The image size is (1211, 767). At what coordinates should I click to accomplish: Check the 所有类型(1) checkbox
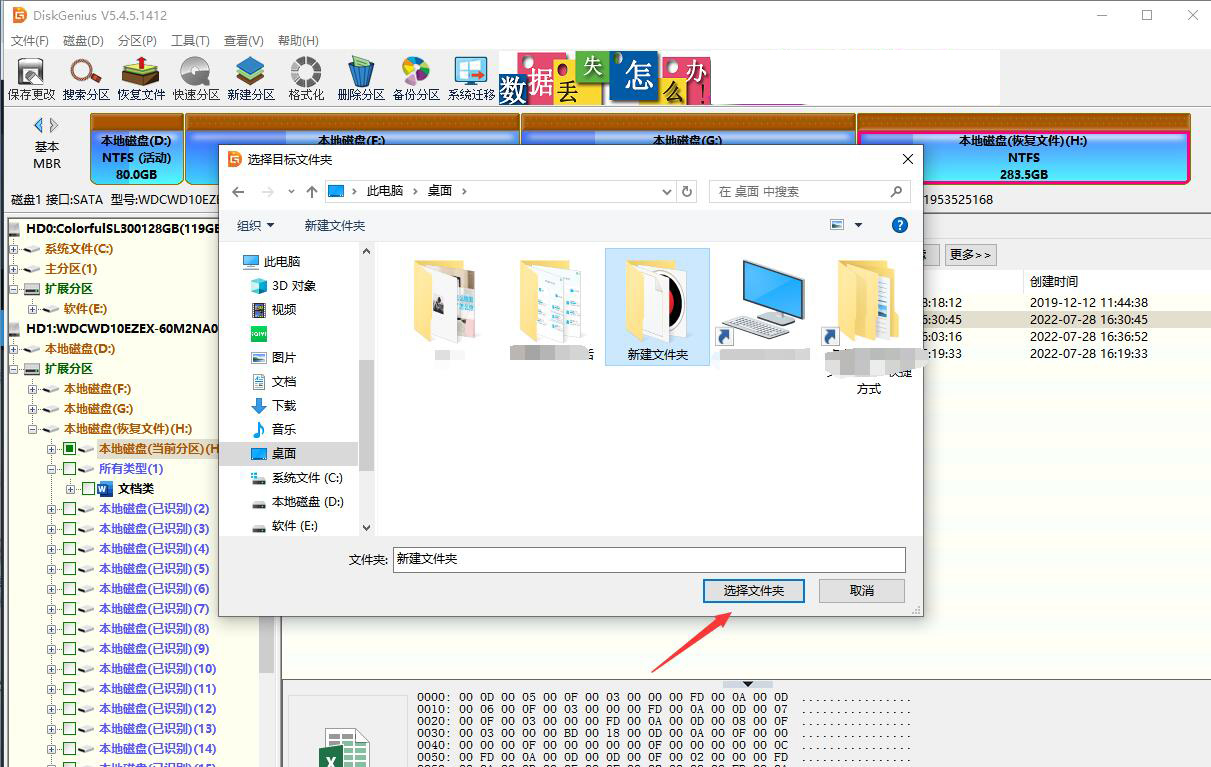coord(69,469)
